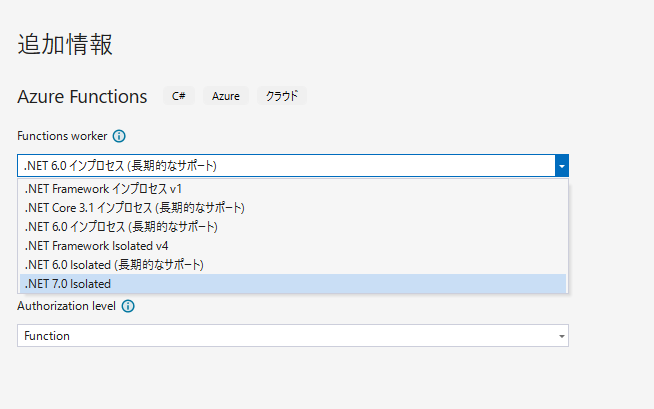Click the Authorization level info icon

[128, 306]
